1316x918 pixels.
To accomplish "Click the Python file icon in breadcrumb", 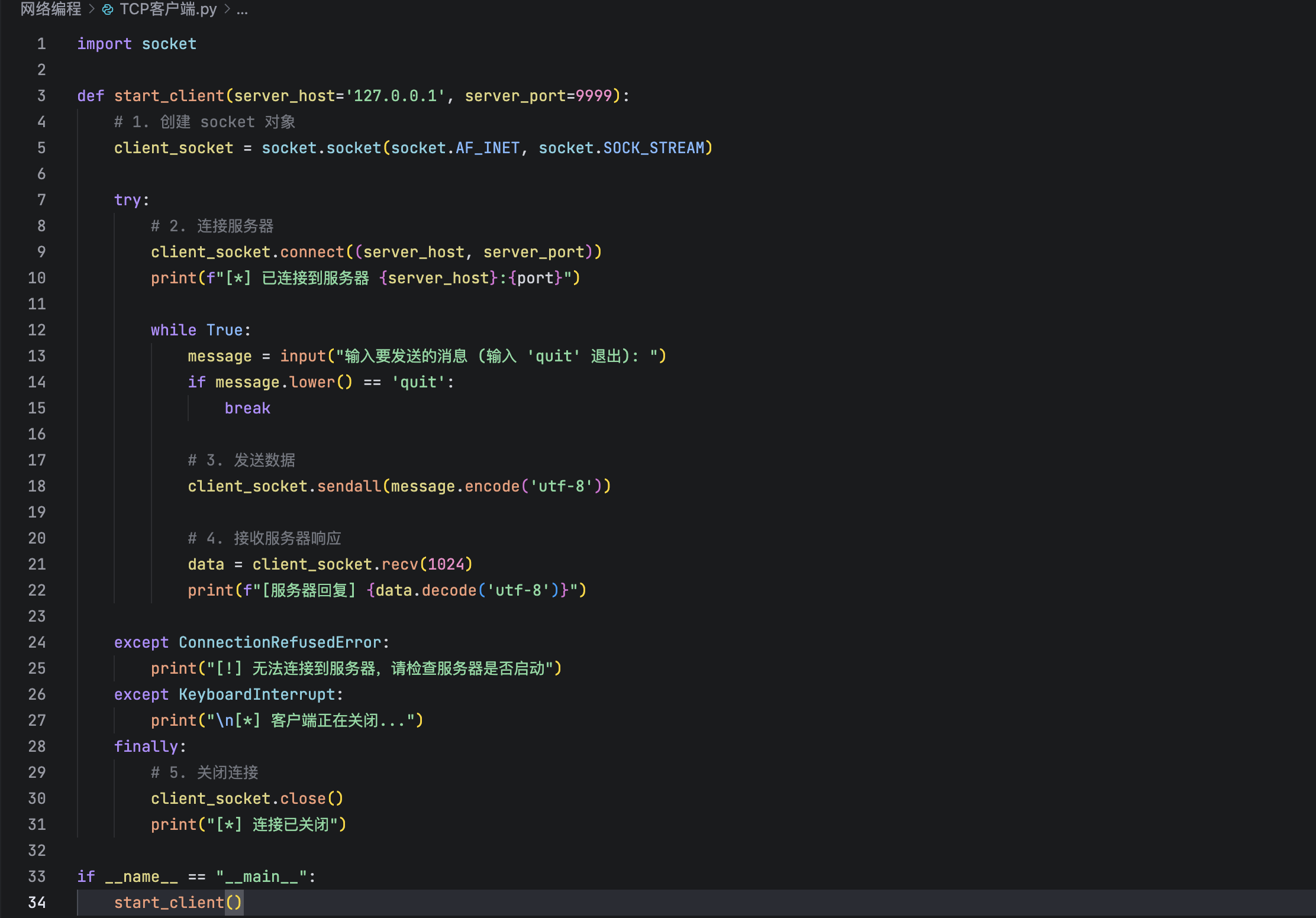I will tap(108, 9).
